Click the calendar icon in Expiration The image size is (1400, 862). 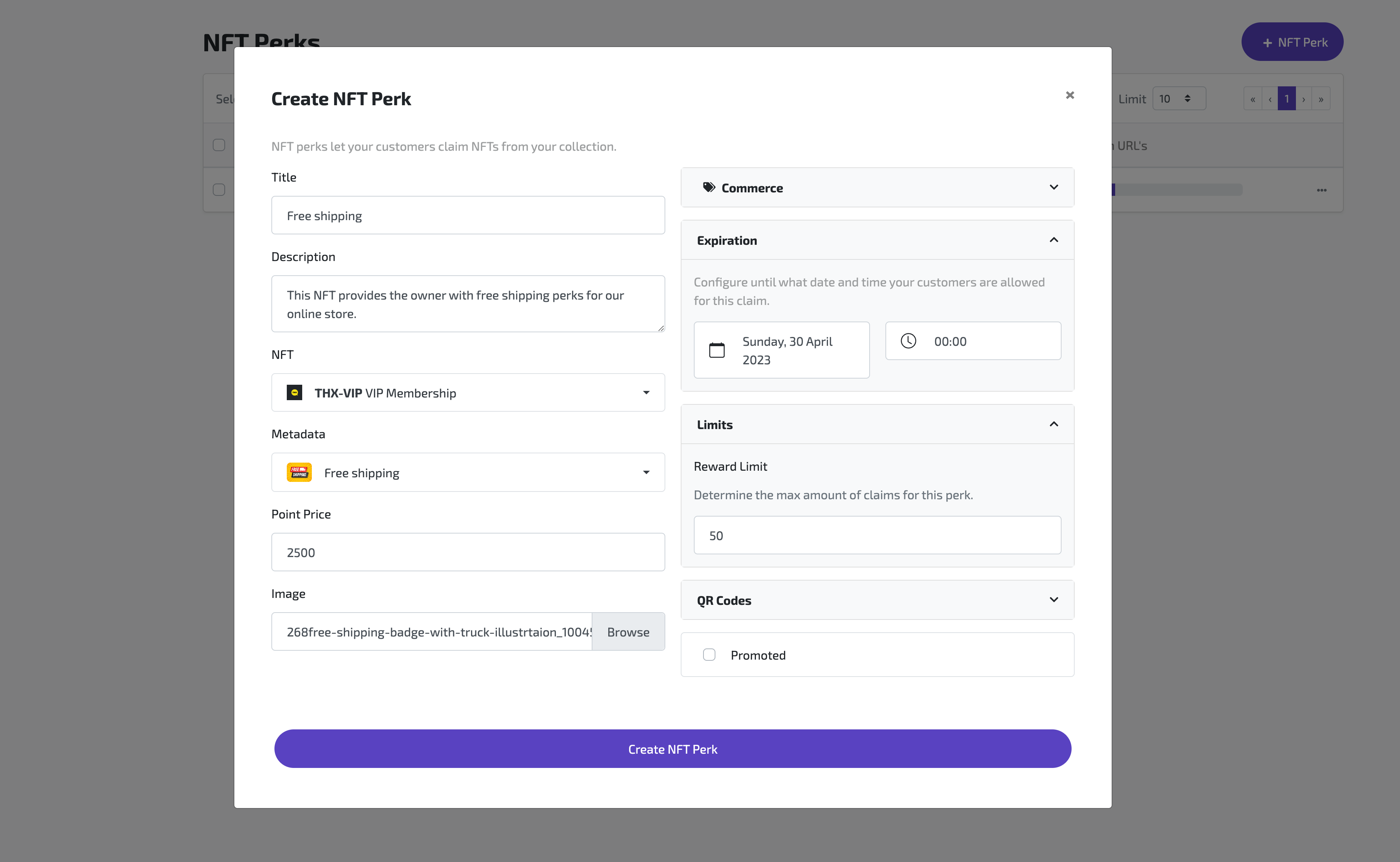717,350
